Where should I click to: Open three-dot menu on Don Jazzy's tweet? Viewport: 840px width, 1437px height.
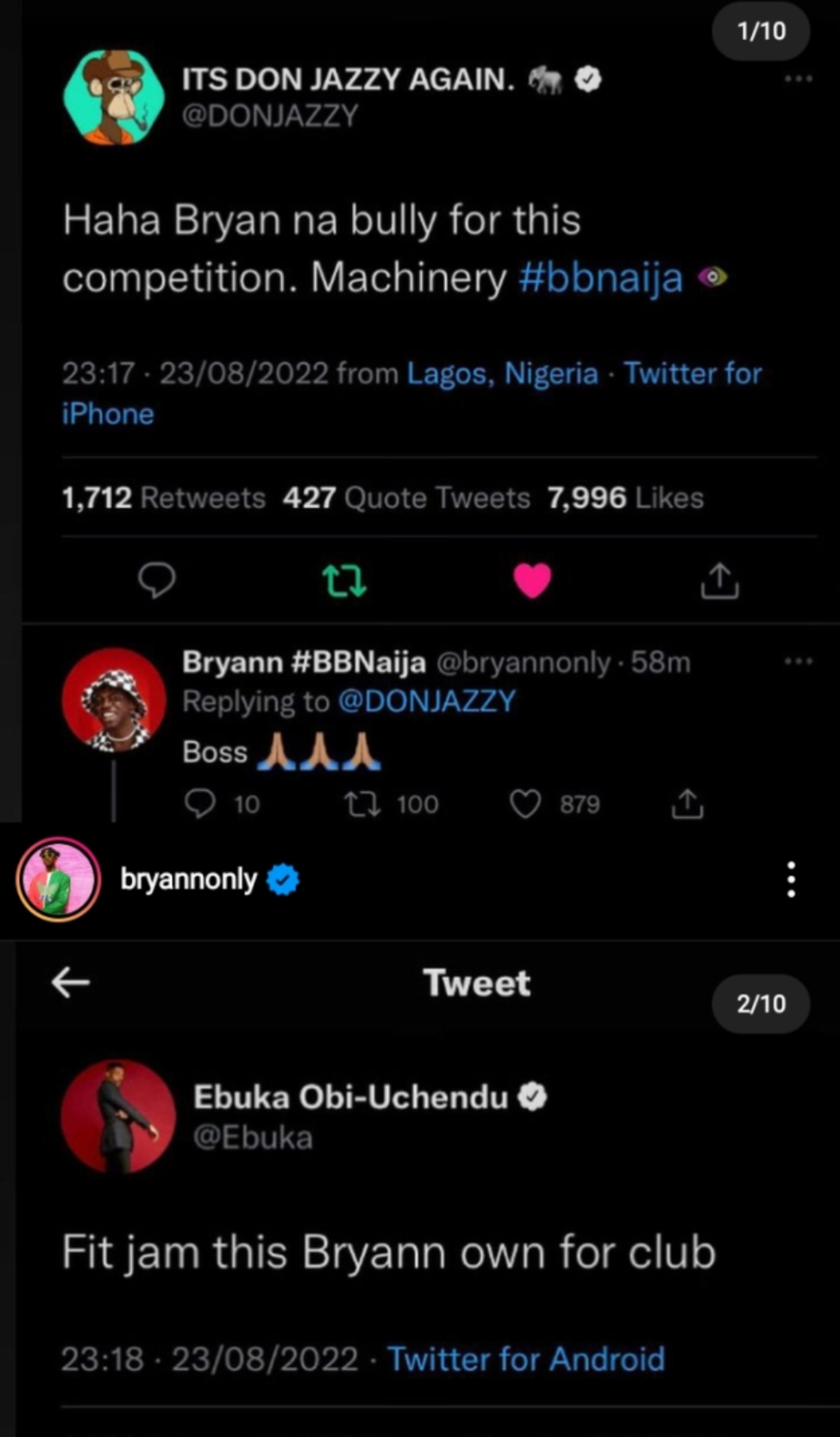[799, 78]
